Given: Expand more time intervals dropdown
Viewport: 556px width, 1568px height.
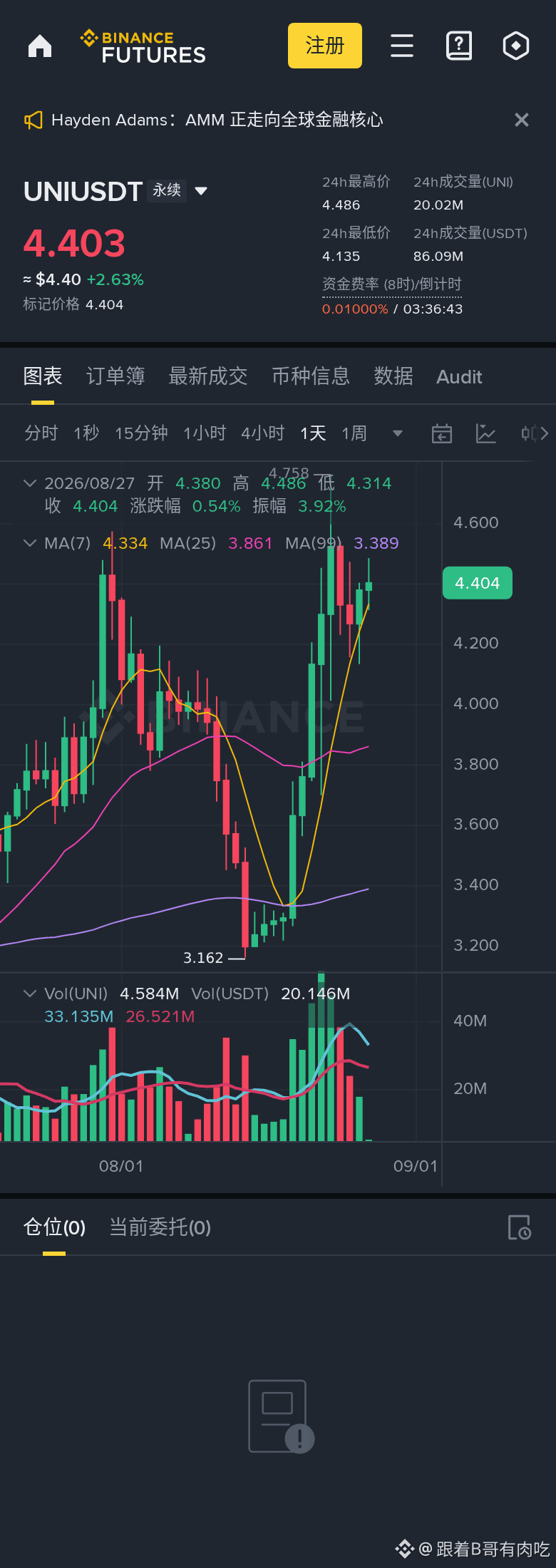Looking at the screenshot, I should [x=398, y=433].
